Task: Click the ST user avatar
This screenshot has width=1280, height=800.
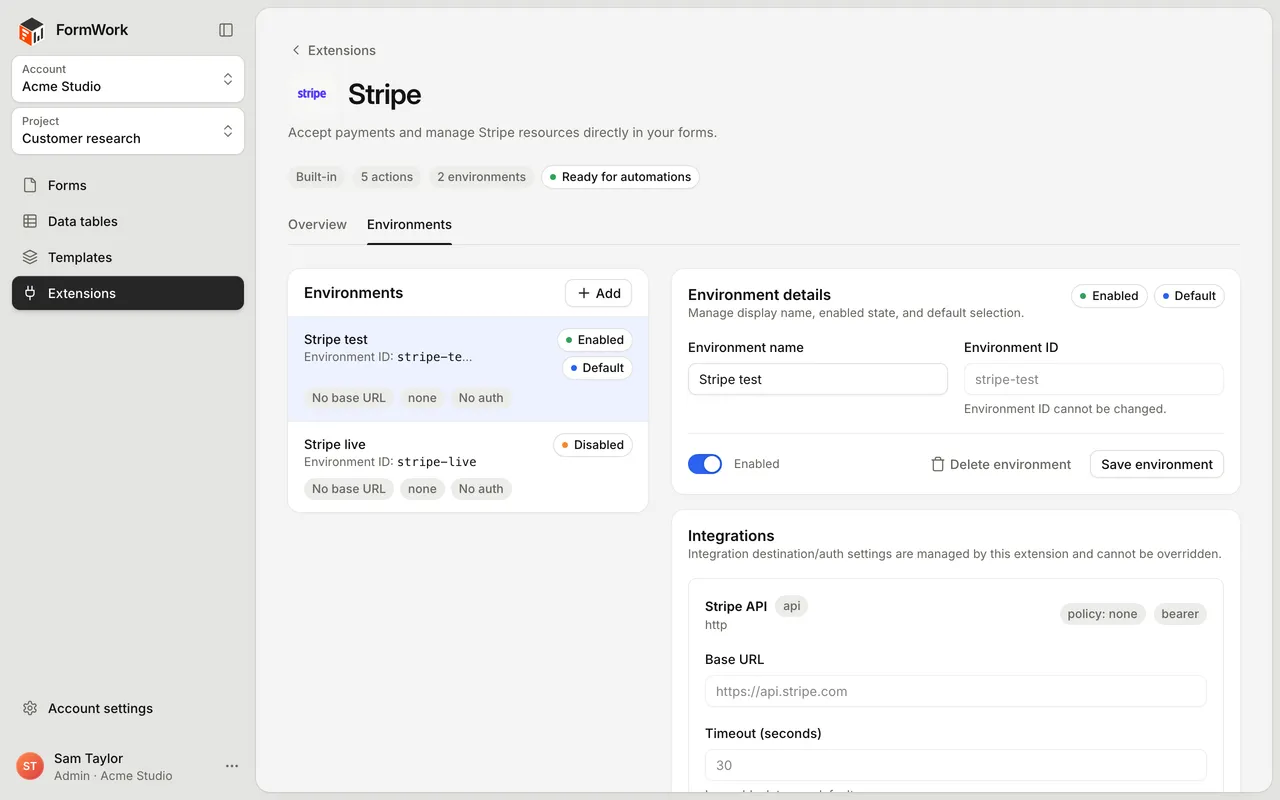Action: pos(30,766)
